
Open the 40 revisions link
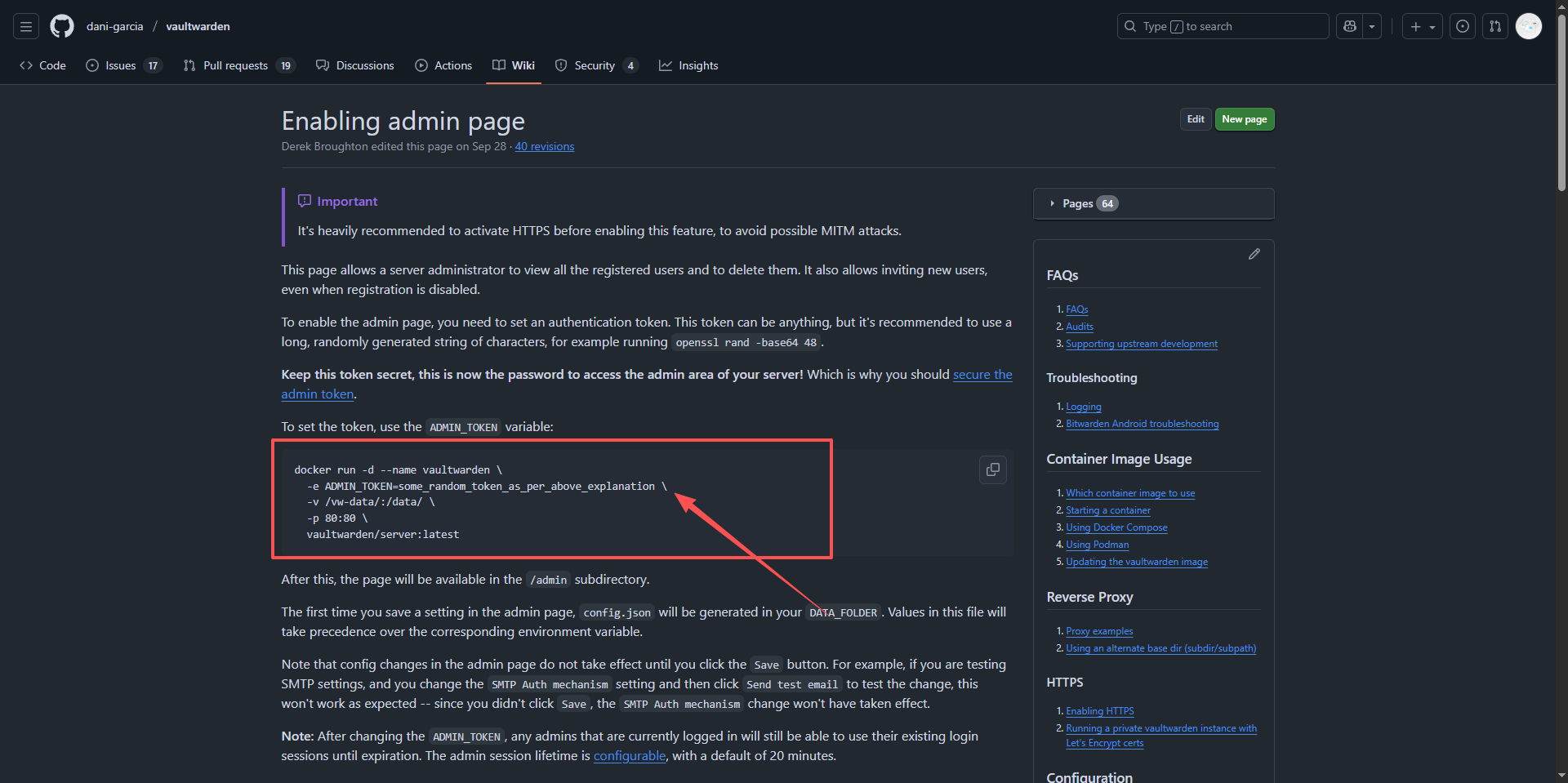(544, 146)
